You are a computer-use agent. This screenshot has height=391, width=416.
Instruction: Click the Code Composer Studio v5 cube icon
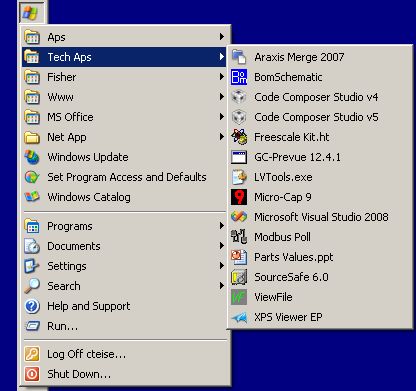pyautogui.click(x=239, y=117)
